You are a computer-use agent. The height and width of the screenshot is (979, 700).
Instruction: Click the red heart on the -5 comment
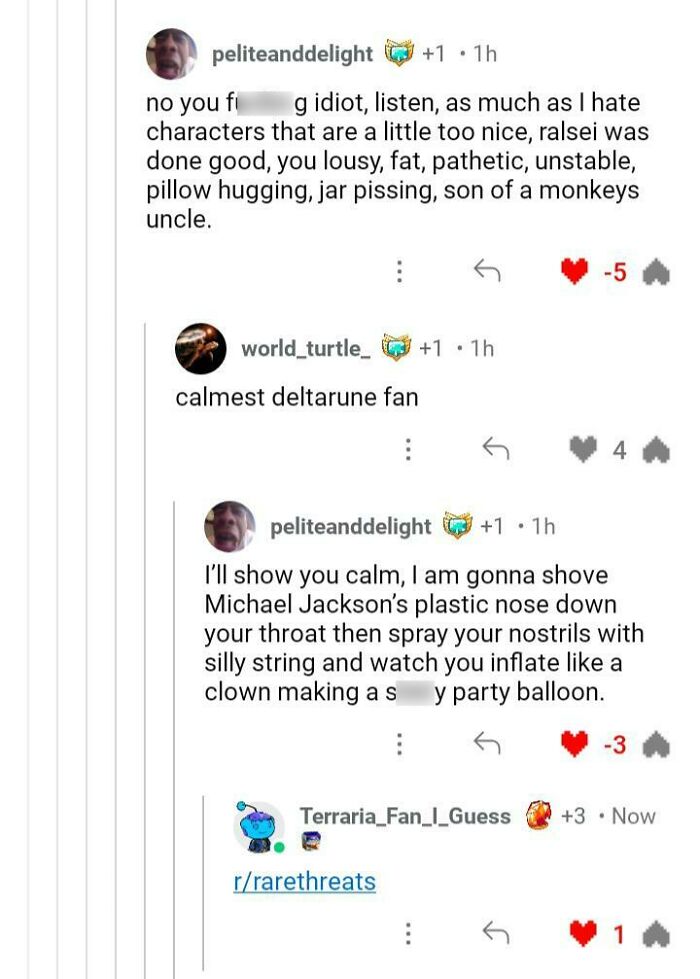pos(574,271)
